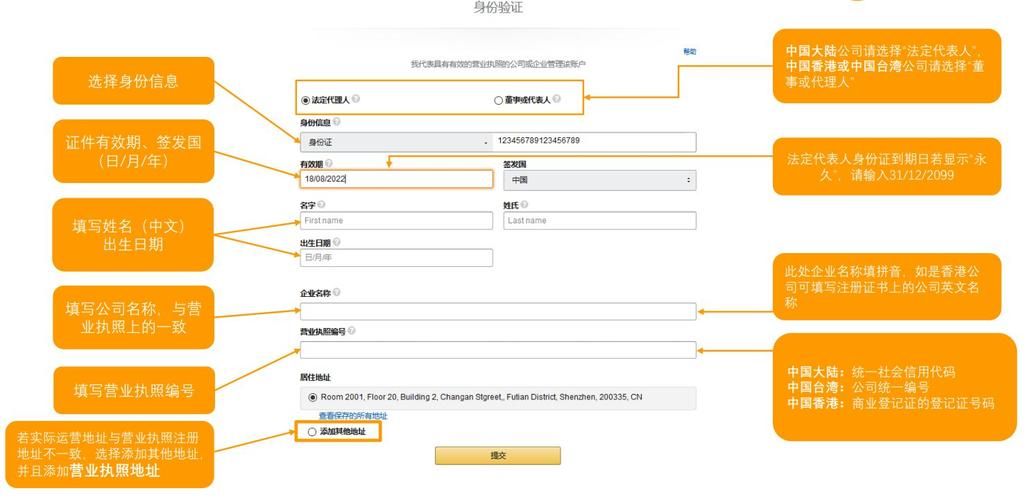The width and height of the screenshot is (1026, 500).
Task: Click the 有效期 date field 18/08/2022
Action: point(397,179)
